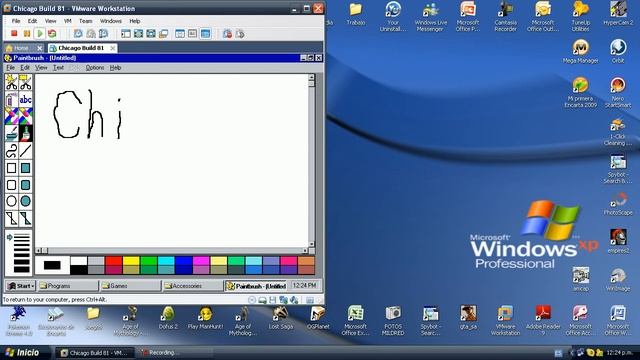Image resolution: width=640 pixels, height=360 pixels.
Task: Click VMware Revert to Snapshot icon
Action: pos(91,33)
